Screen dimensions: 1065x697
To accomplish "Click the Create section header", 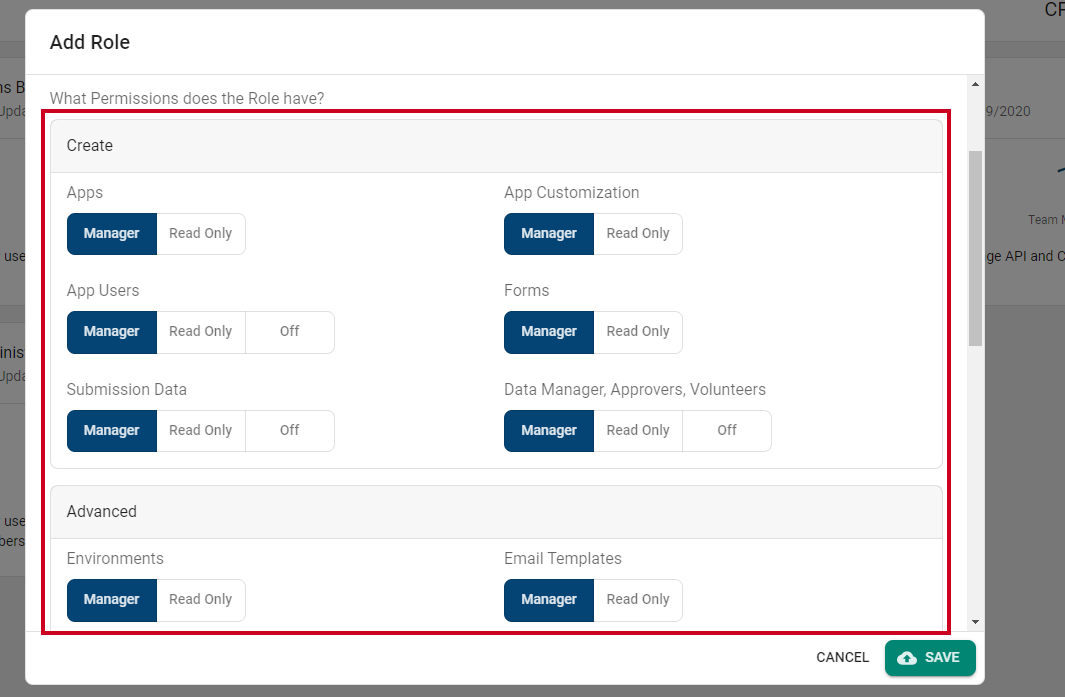I will tap(497, 146).
